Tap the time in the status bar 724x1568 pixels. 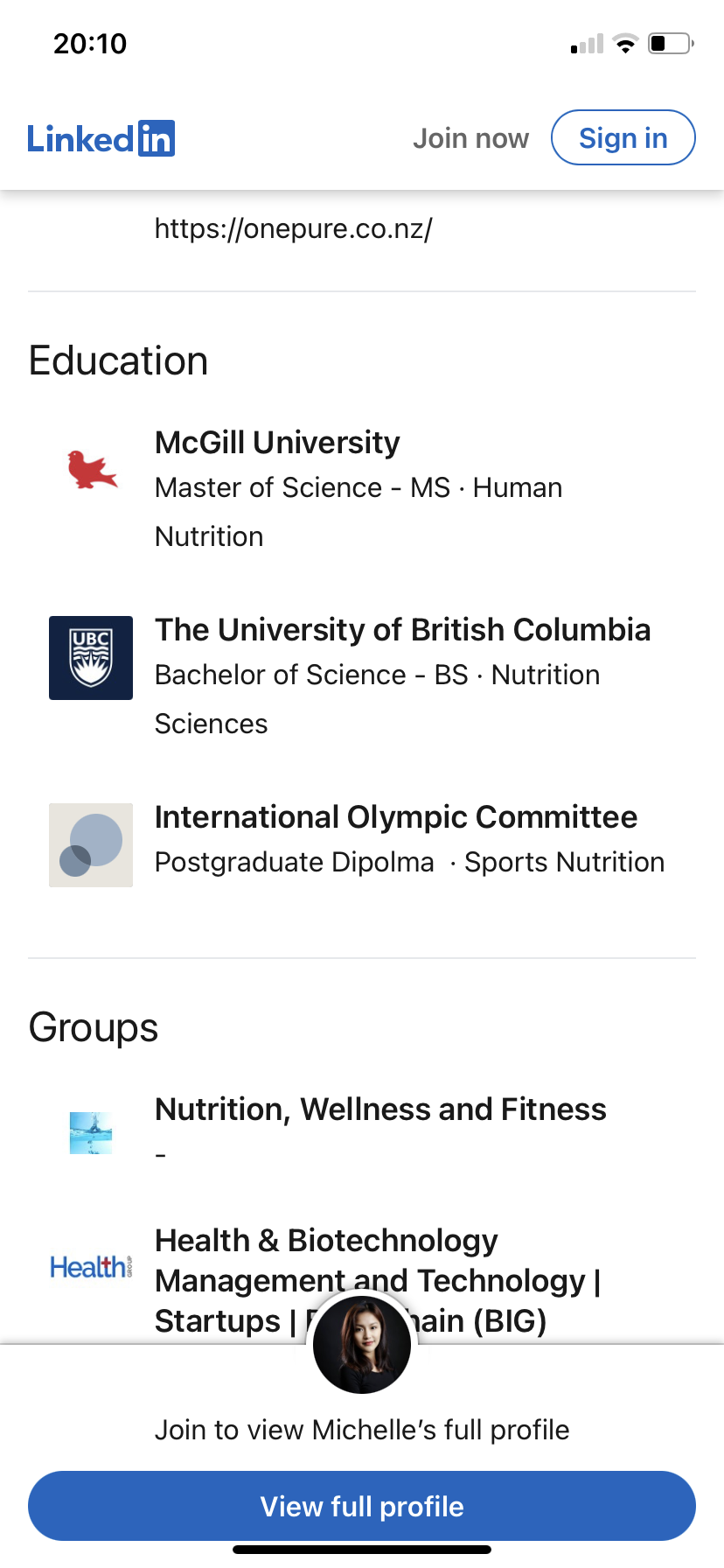(90, 43)
